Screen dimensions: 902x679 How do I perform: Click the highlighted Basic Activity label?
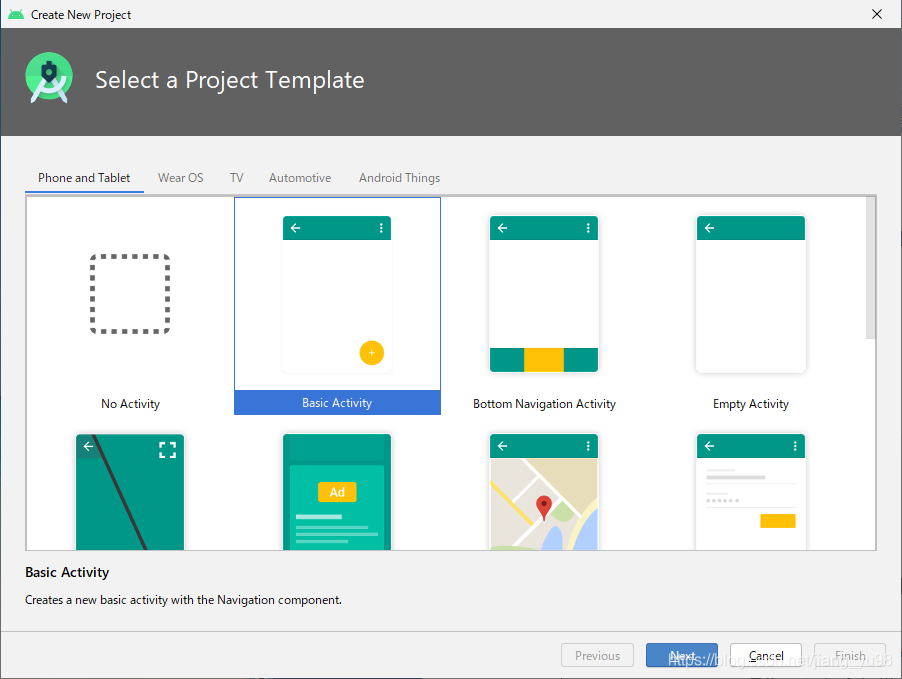[x=337, y=403]
